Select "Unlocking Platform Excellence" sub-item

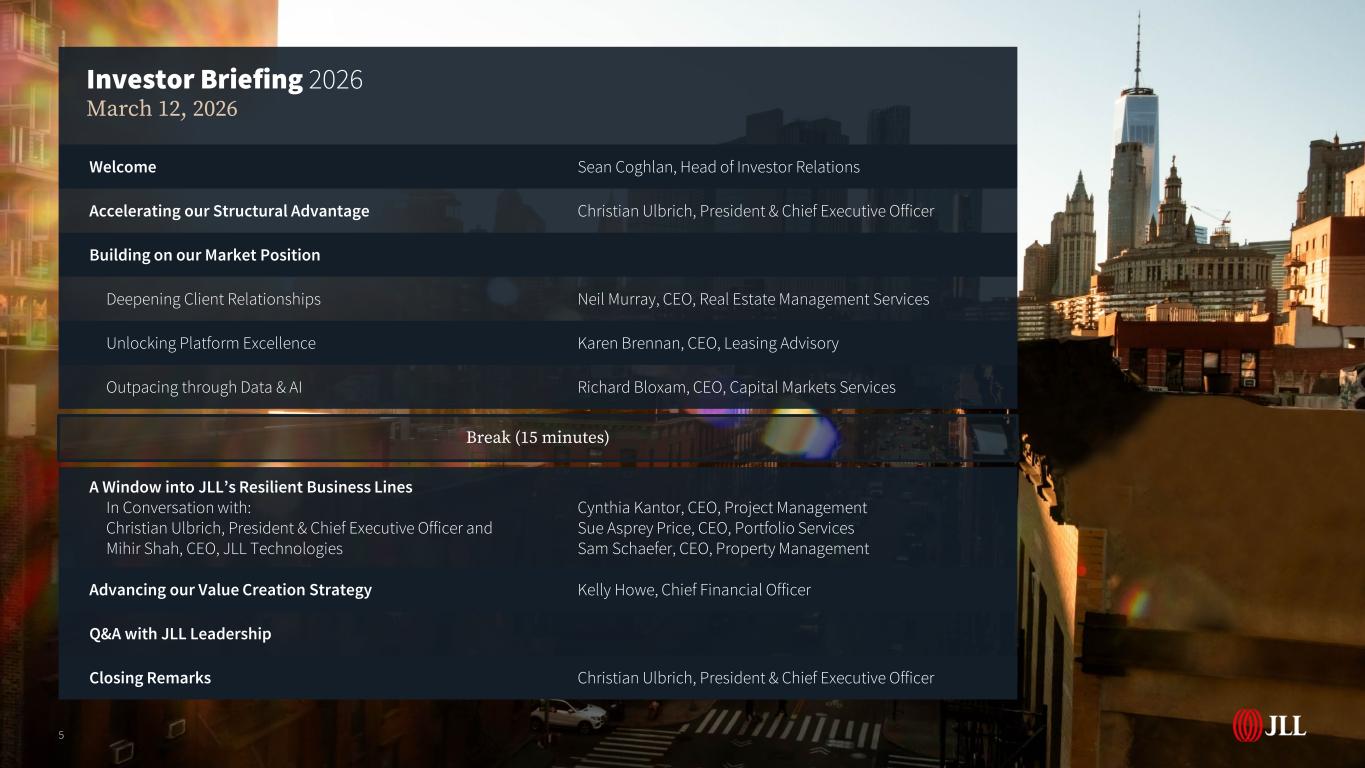tap(211, 343)
